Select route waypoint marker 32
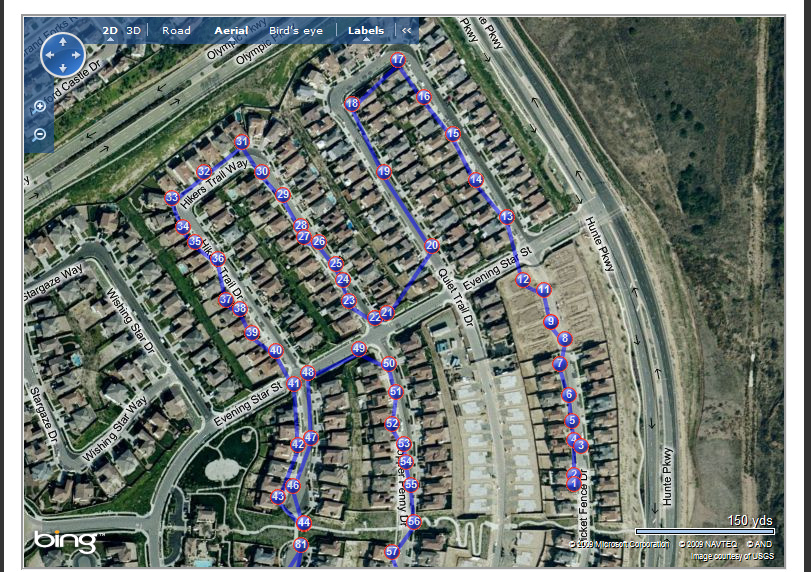Screen dimensions: 811x572 click(204, 171)
